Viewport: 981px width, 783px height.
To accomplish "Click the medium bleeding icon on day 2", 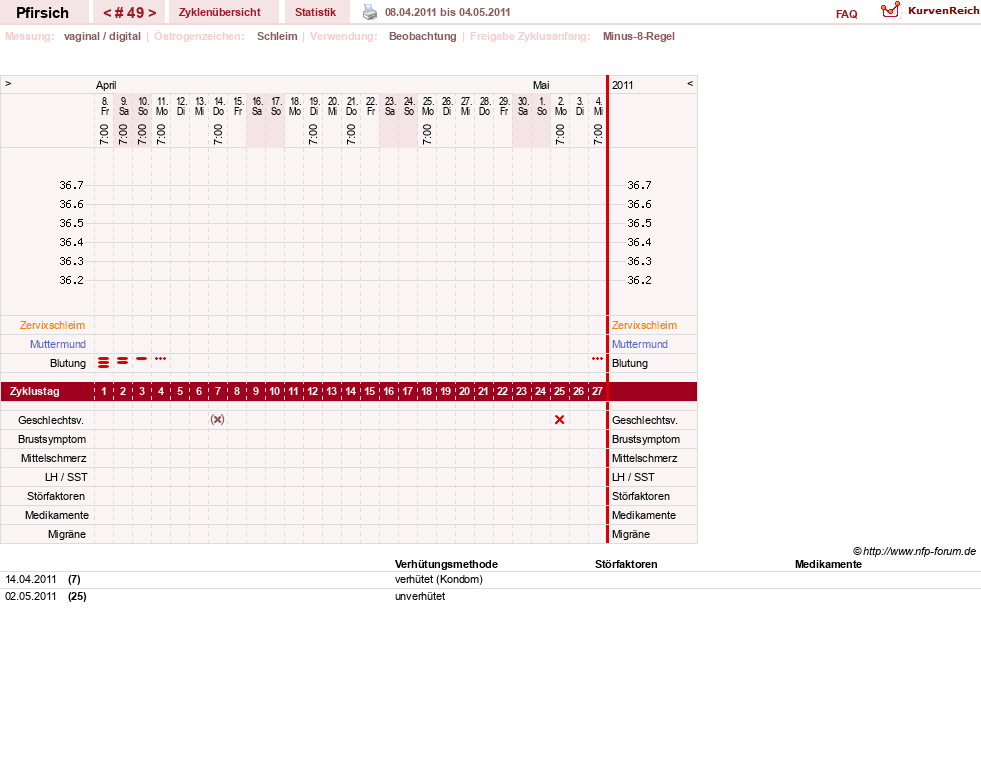I will 123,360.
